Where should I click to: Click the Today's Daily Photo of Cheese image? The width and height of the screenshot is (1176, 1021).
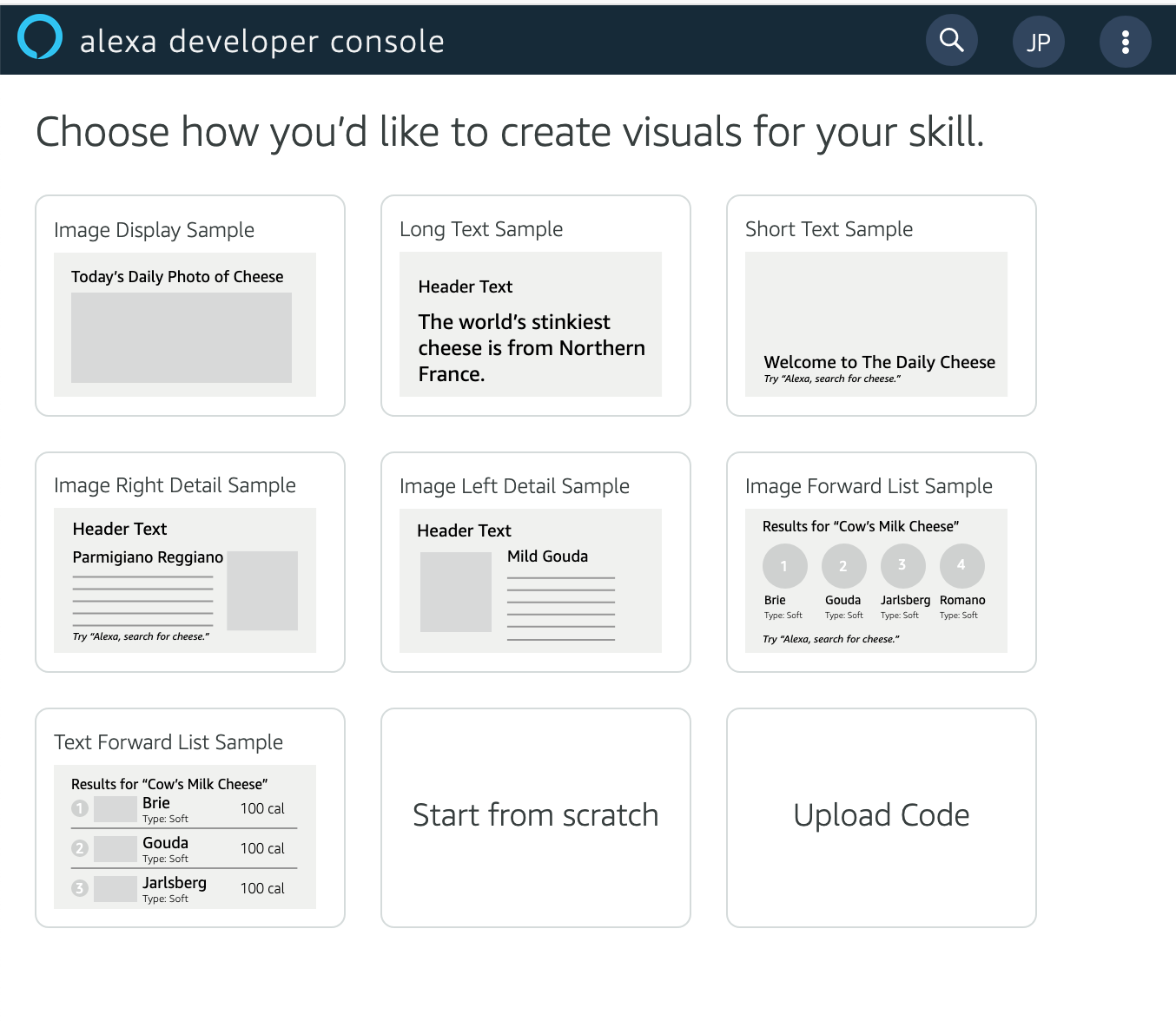point(181,338)
